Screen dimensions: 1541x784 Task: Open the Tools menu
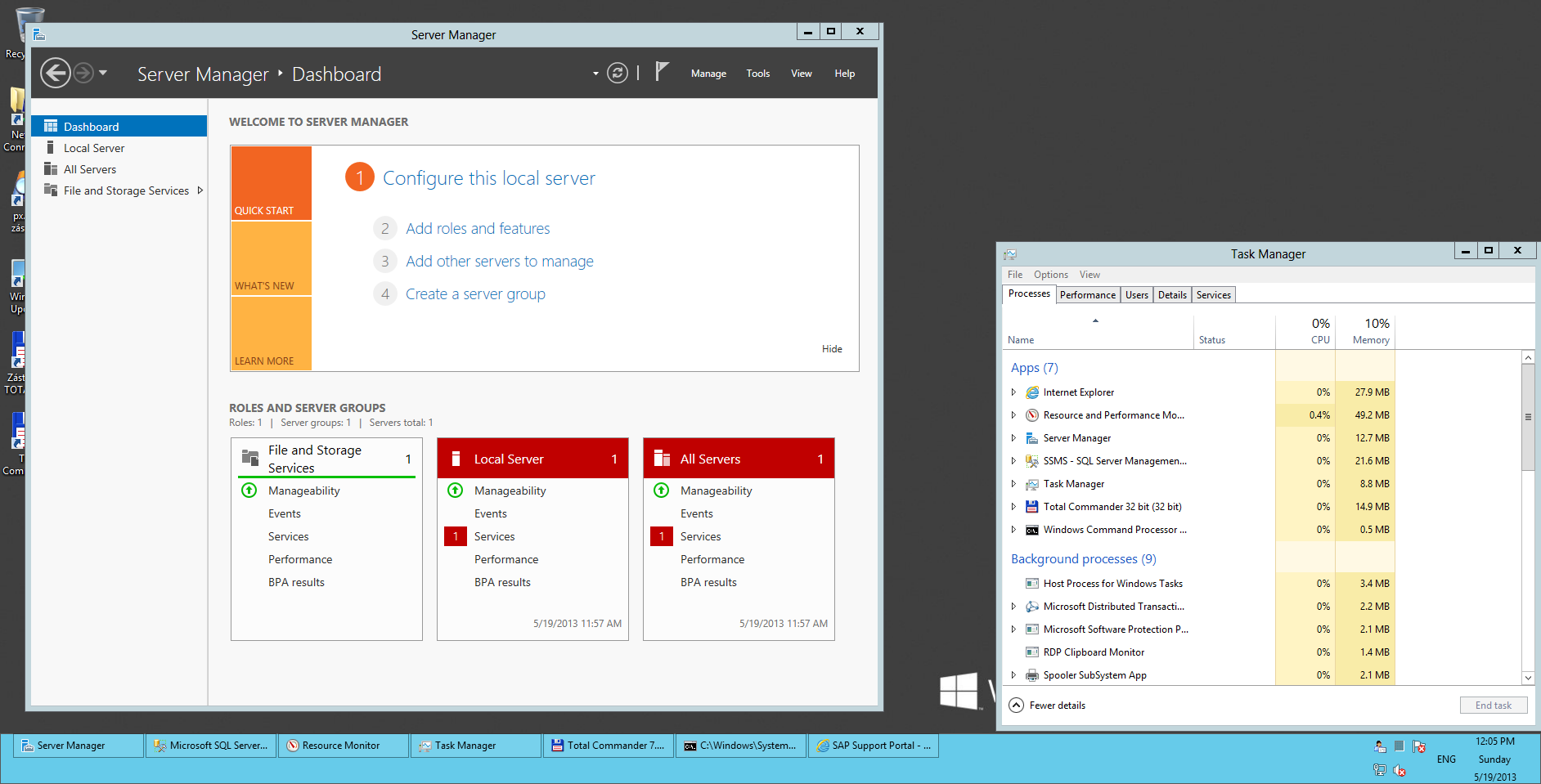point(757,74)
